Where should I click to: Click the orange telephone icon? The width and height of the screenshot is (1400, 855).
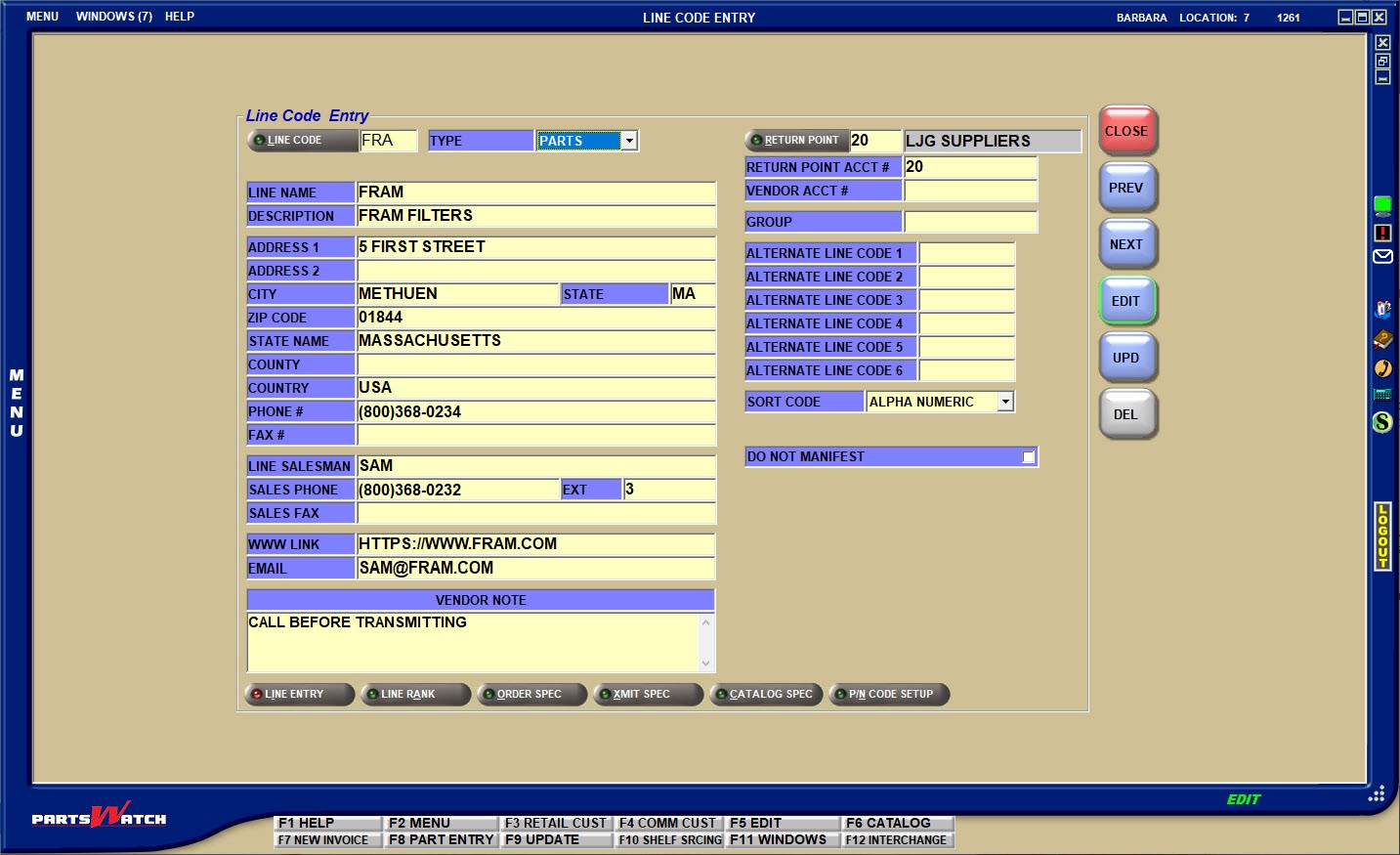click(1382, 368)
